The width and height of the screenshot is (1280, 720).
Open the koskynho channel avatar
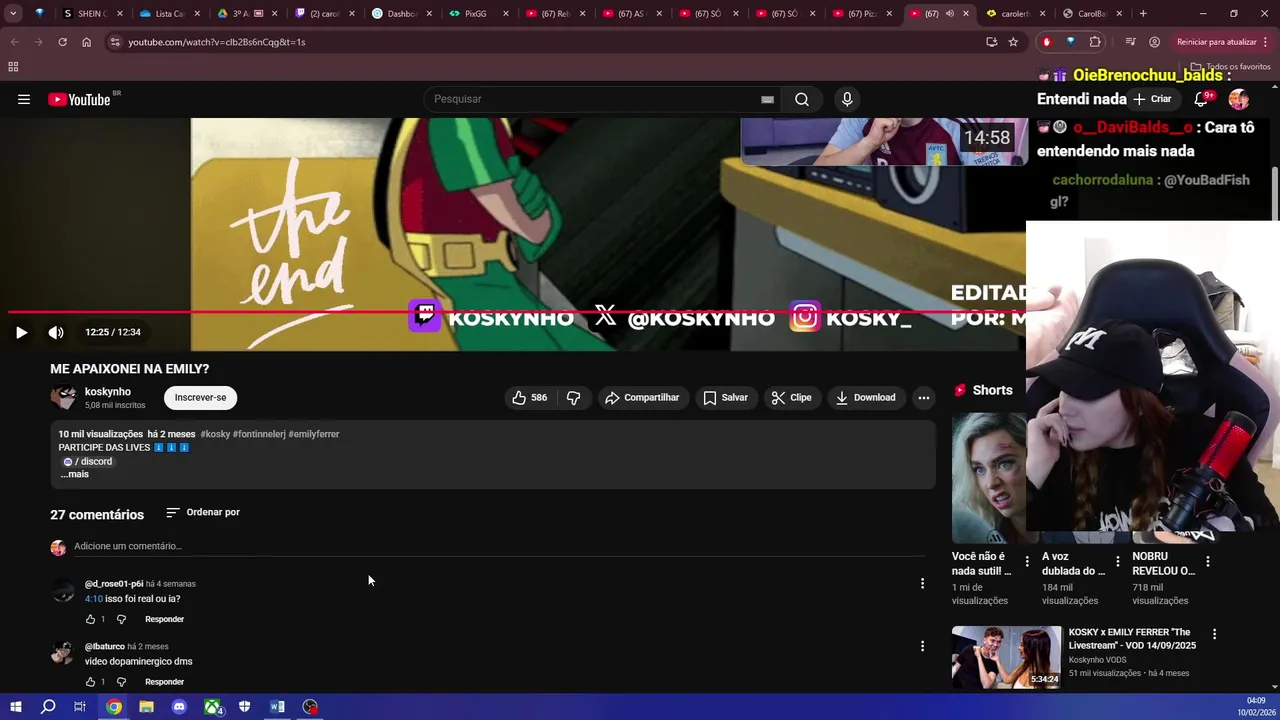click(x=63, y=398)
